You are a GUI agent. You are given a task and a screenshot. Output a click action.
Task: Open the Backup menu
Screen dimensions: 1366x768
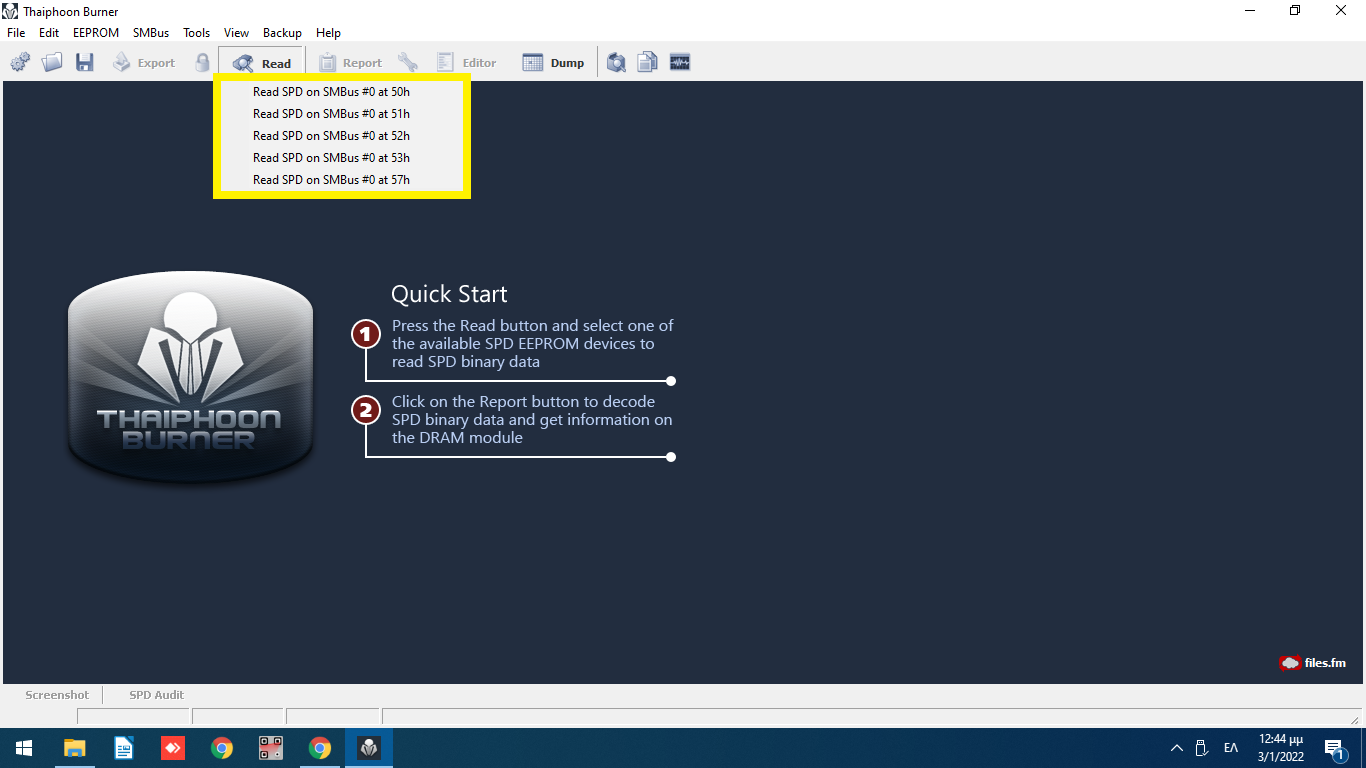point(282,33)
